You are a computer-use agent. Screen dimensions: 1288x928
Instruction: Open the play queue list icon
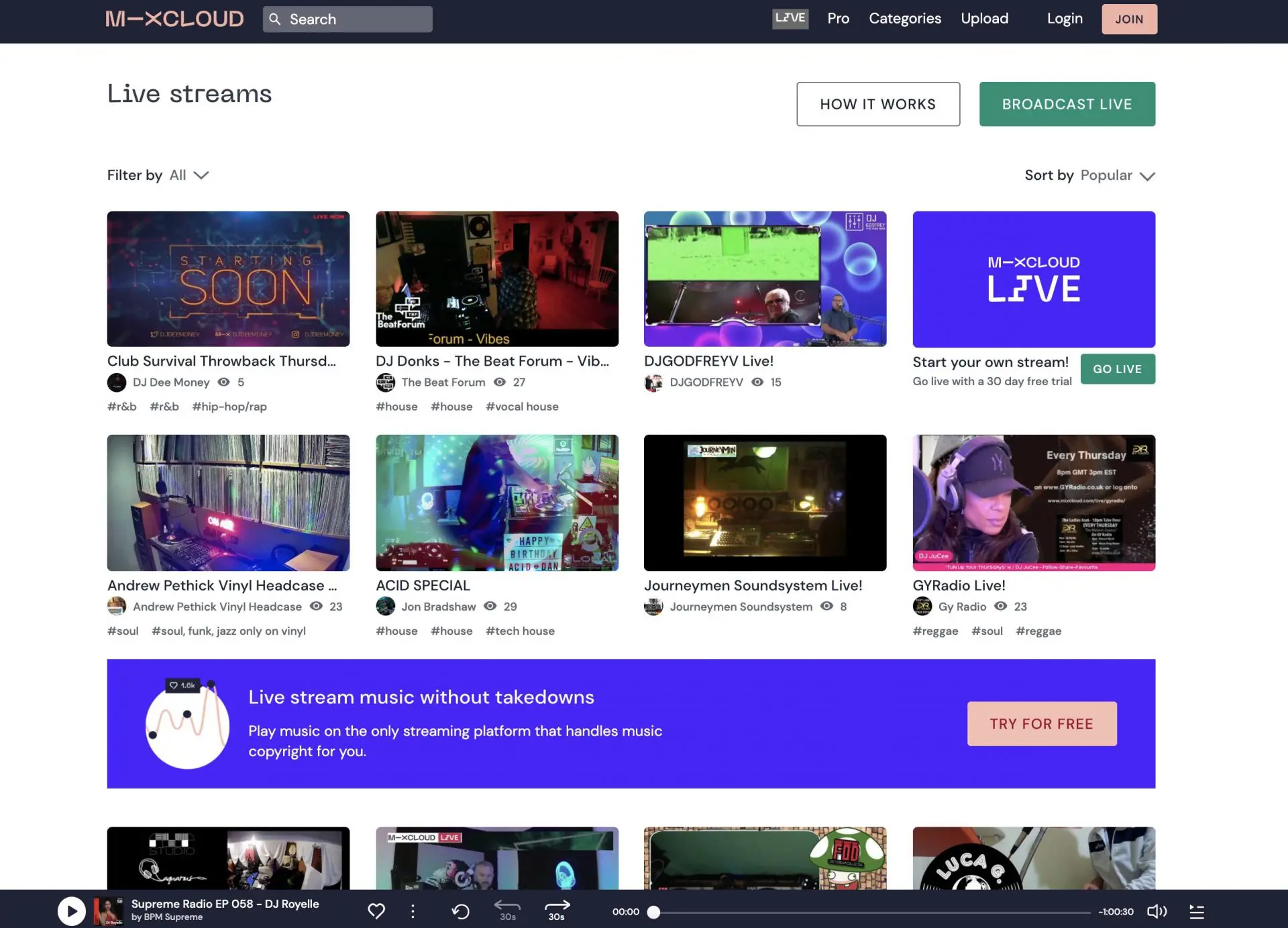(x=1197, y=911)
